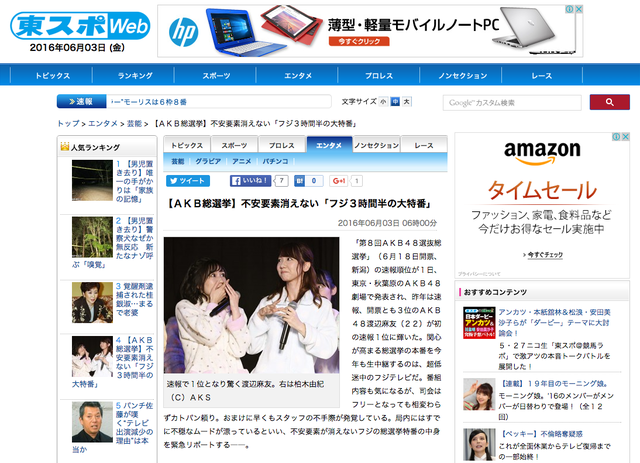Select the スポーツ tab above the article
The height and width of the screenshot is (463, 640).
[x=234, y=145]
